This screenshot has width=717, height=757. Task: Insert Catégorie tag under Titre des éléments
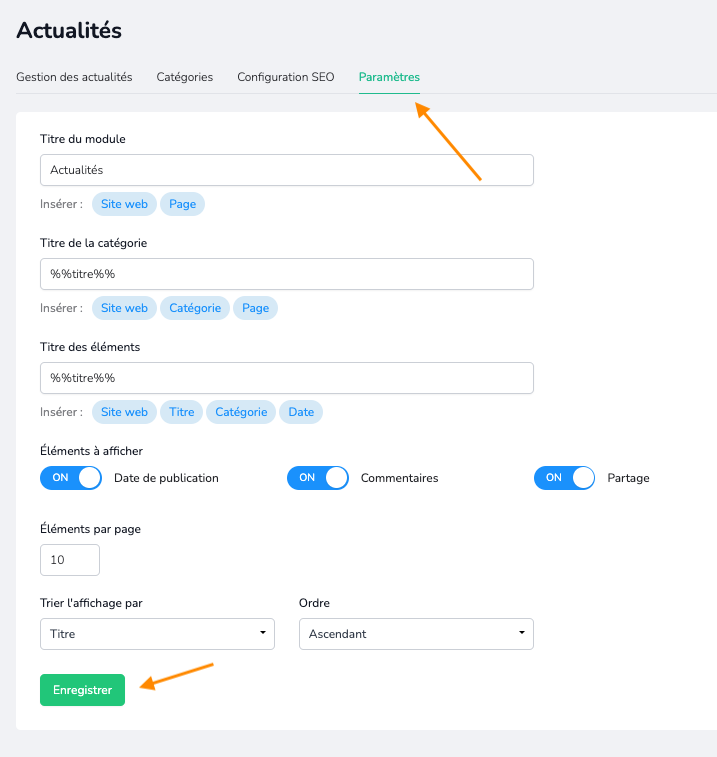(x=241, y=412)
